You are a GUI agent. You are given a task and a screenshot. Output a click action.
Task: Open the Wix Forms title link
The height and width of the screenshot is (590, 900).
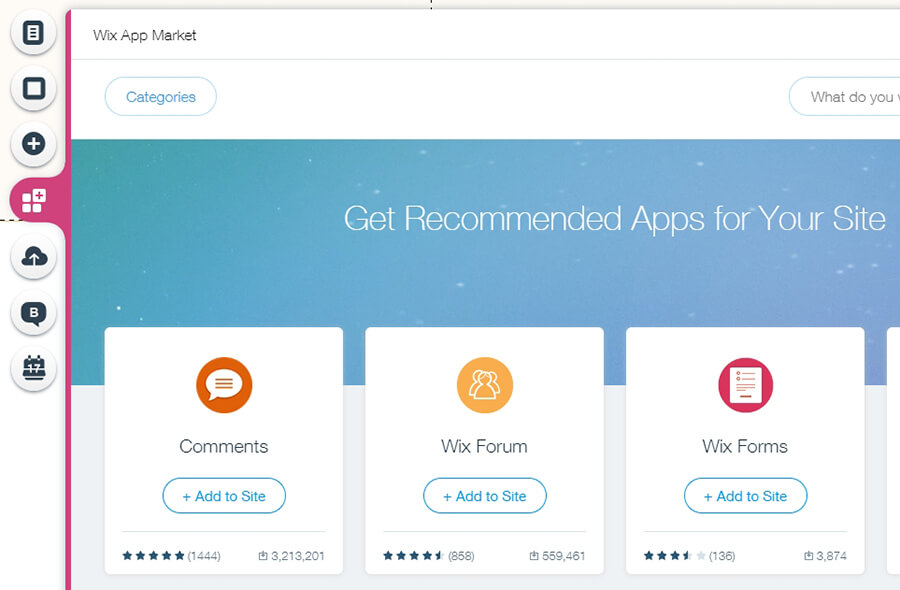pos(745,446)
